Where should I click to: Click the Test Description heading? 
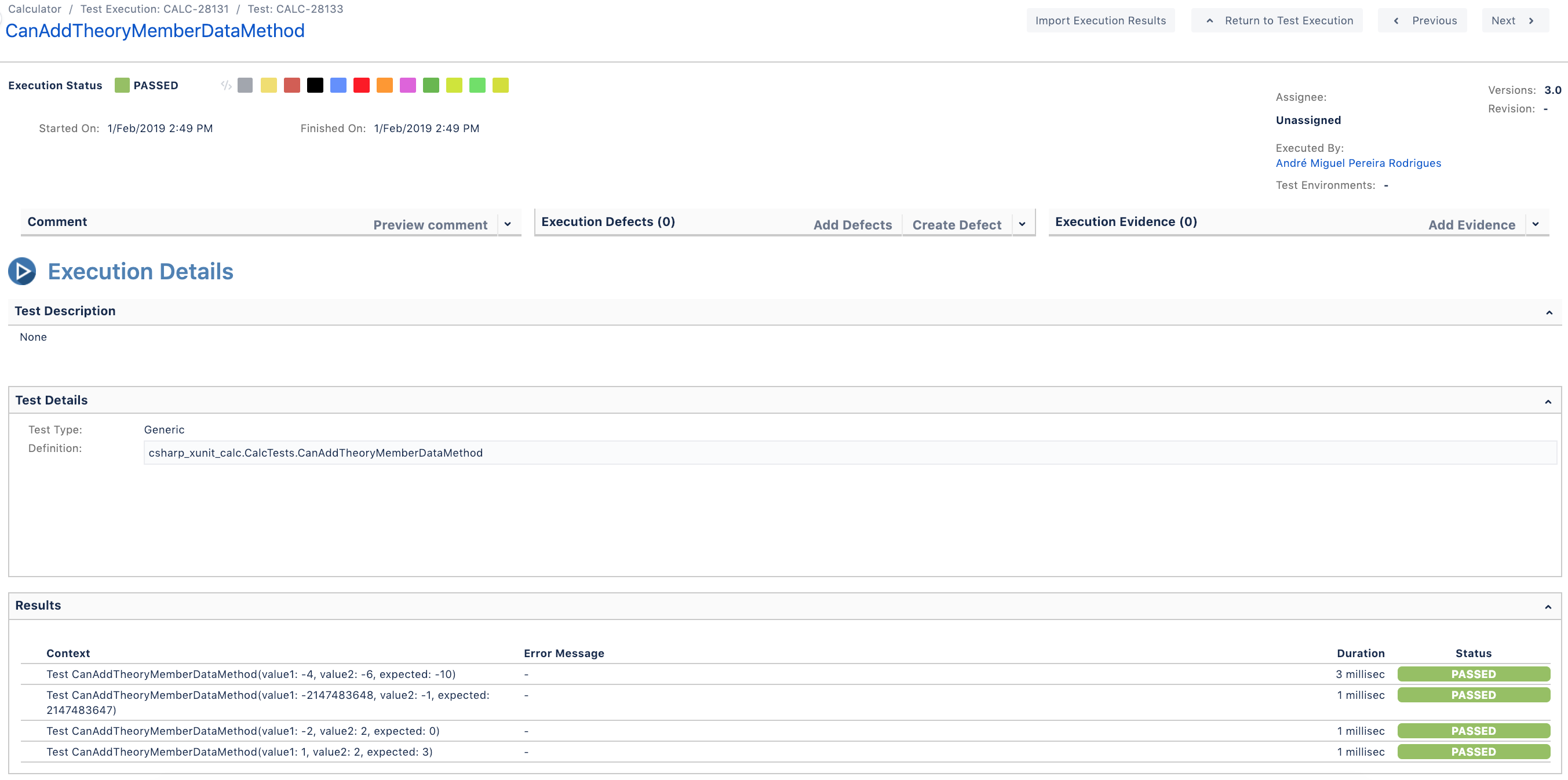coord(65,311)
